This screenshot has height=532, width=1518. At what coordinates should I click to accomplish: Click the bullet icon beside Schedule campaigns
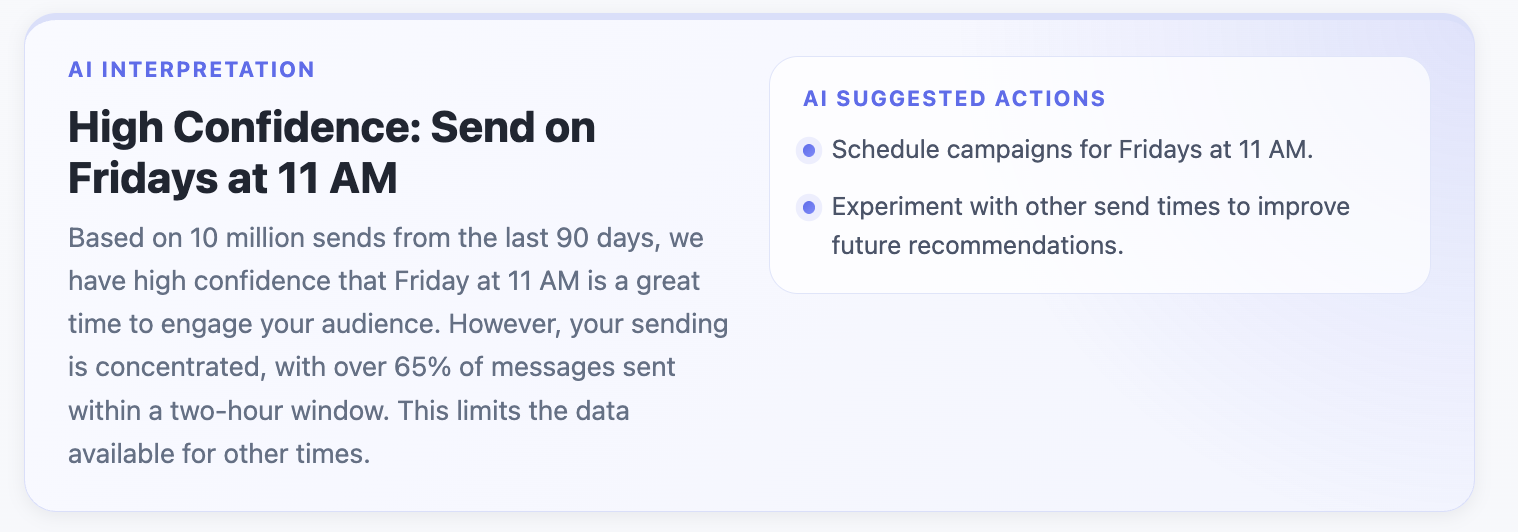[x=808, y=151]
